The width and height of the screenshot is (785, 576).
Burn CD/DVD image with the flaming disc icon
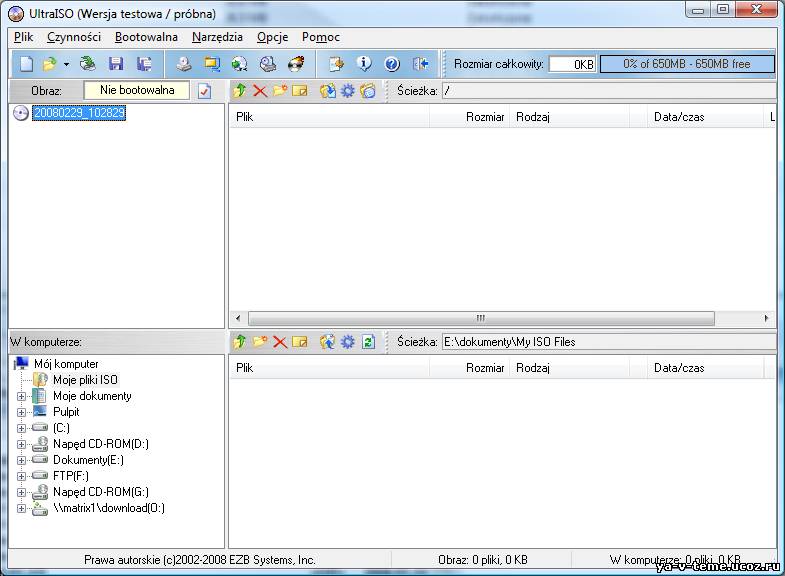point(296,64)
